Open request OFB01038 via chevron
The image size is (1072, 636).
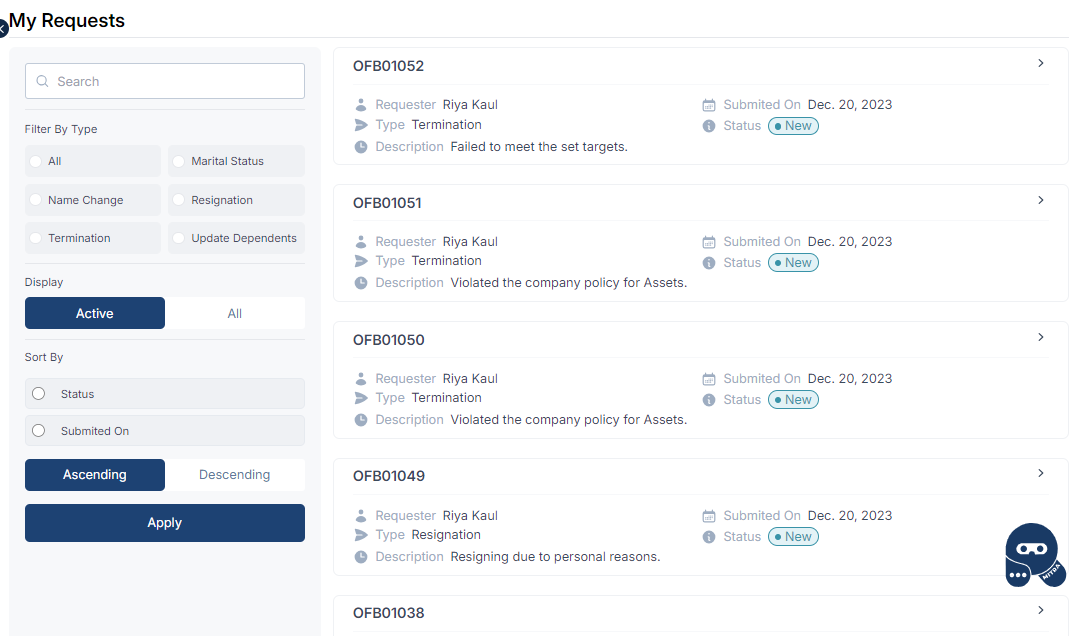point(1041,610)
